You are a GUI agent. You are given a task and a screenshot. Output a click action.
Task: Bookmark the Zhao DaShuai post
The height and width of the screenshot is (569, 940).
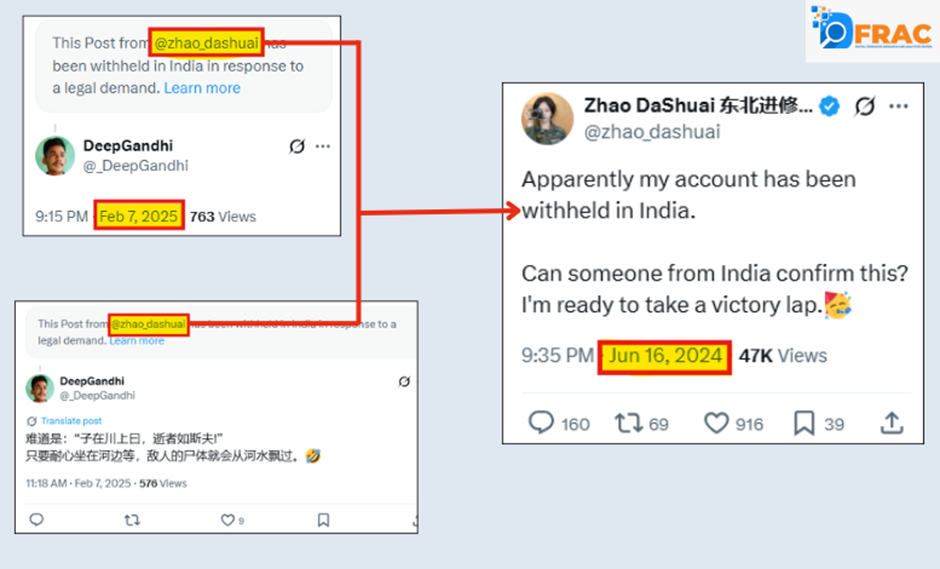click(804, 423)
